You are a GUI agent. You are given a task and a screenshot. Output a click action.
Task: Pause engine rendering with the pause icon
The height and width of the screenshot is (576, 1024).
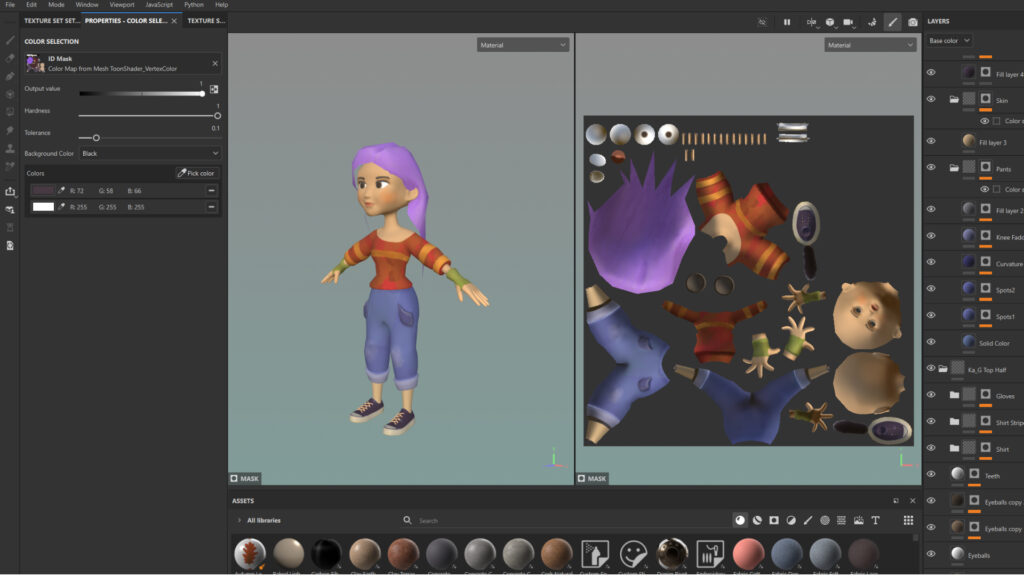[787, 21]
